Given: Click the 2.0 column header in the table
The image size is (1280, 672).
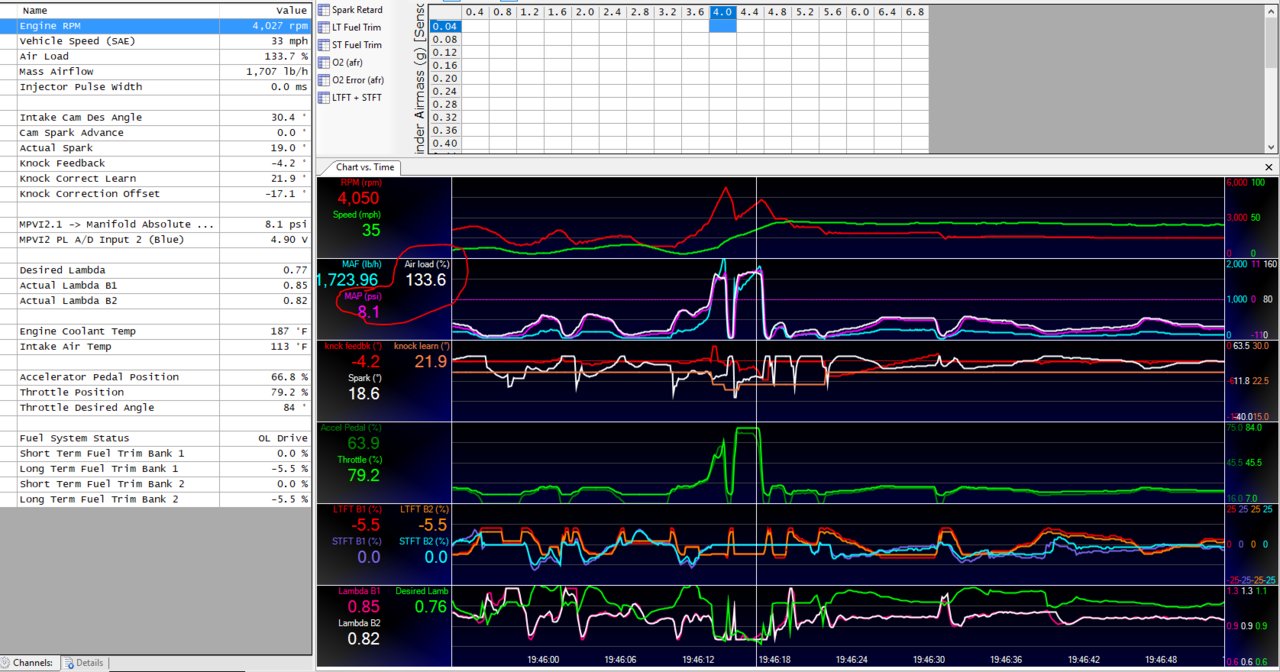Looking at the screenshot, I should (585, 12).
